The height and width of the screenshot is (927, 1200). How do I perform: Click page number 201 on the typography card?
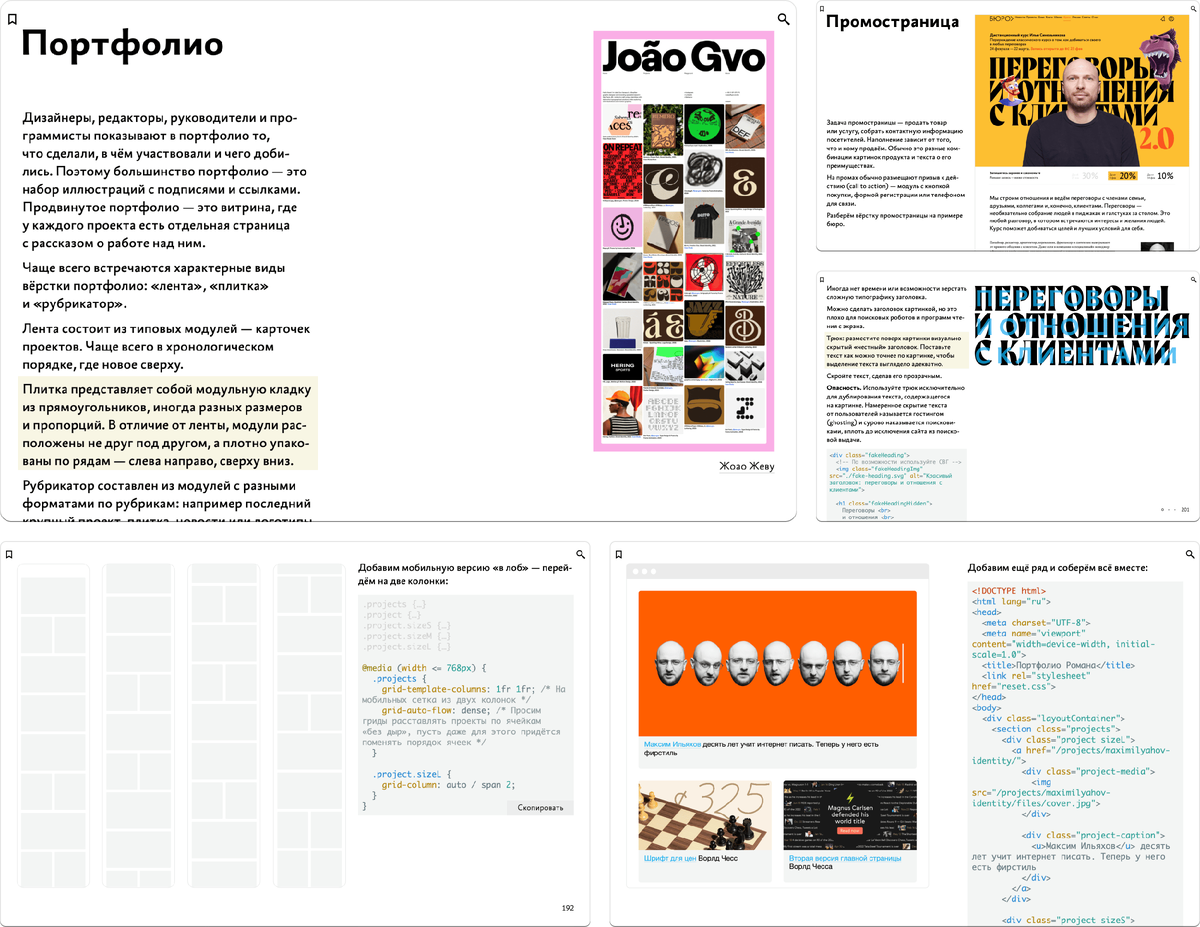point(1184,510)
